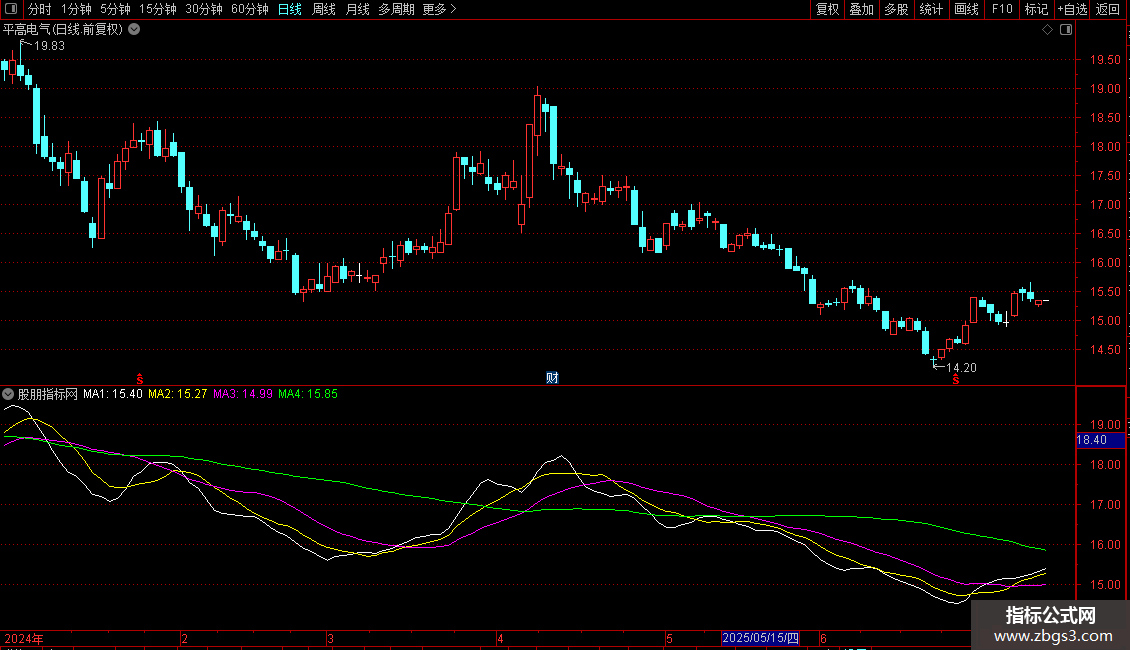Click month 4 label on time axis
1130x650 pixels.
500,639
